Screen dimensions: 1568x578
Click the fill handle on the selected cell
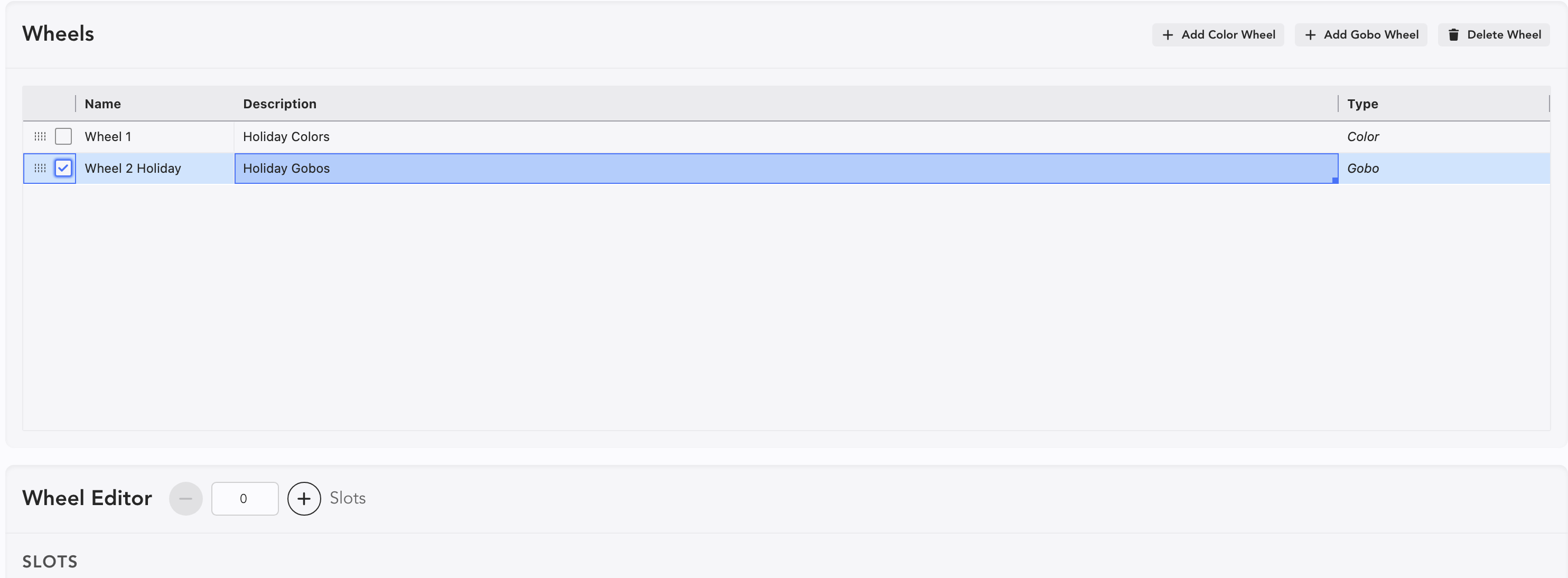pos(1335,180)
